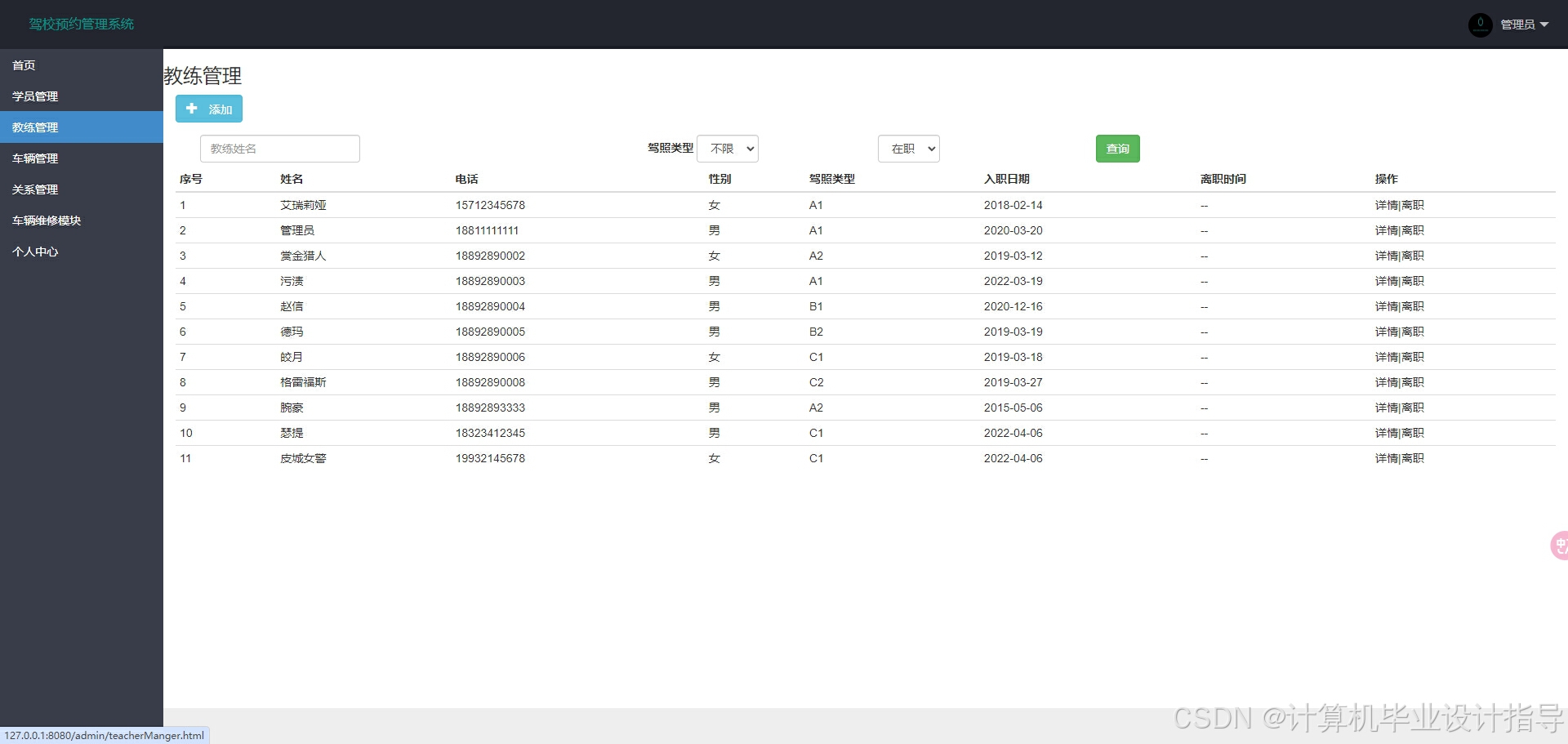Click the 序号 column header
1568x744 pixels.
pos(191,179)
